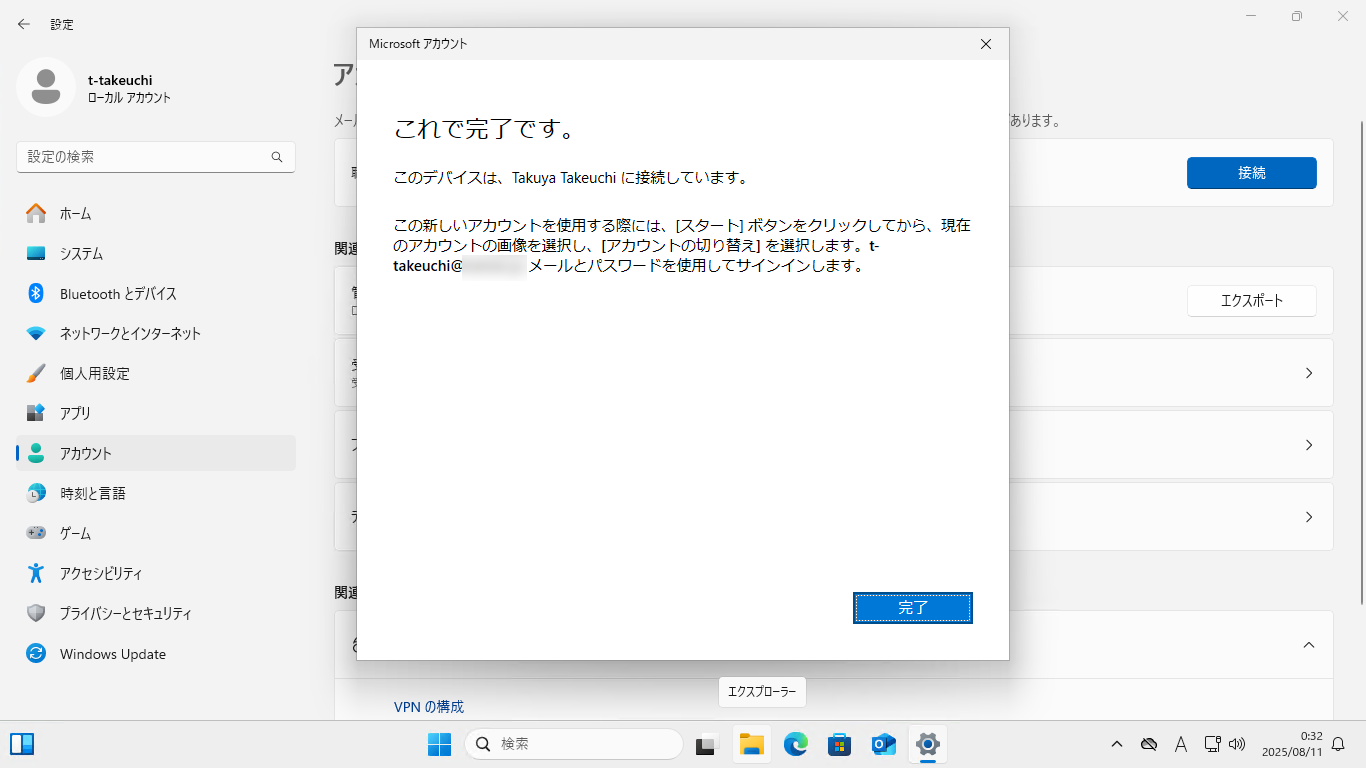Click the 完了 button in the dialog

[x=913, y=607]
